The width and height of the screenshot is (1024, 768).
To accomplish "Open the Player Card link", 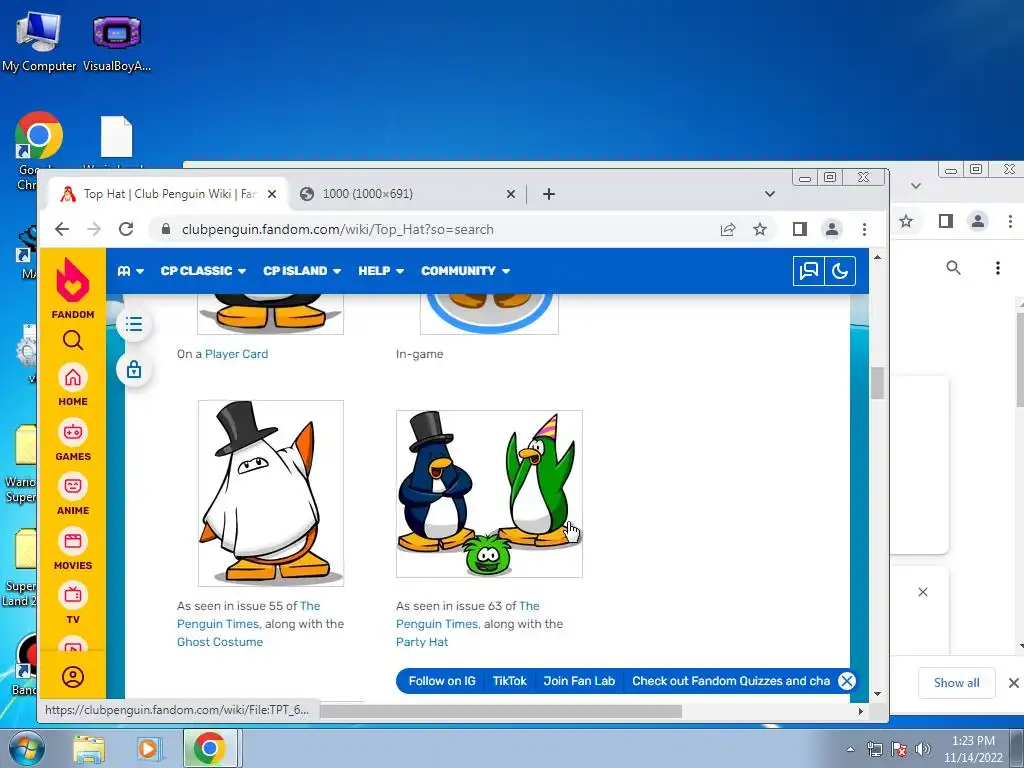I will [236, 354].
